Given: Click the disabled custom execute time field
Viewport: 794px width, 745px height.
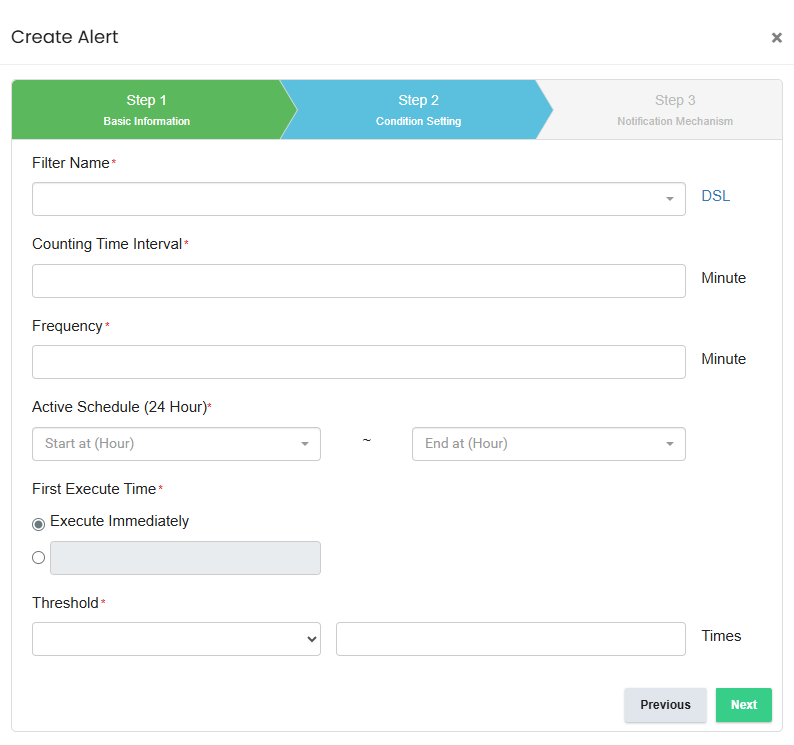Looking at the screenshot, I should [x=185, y=558].
